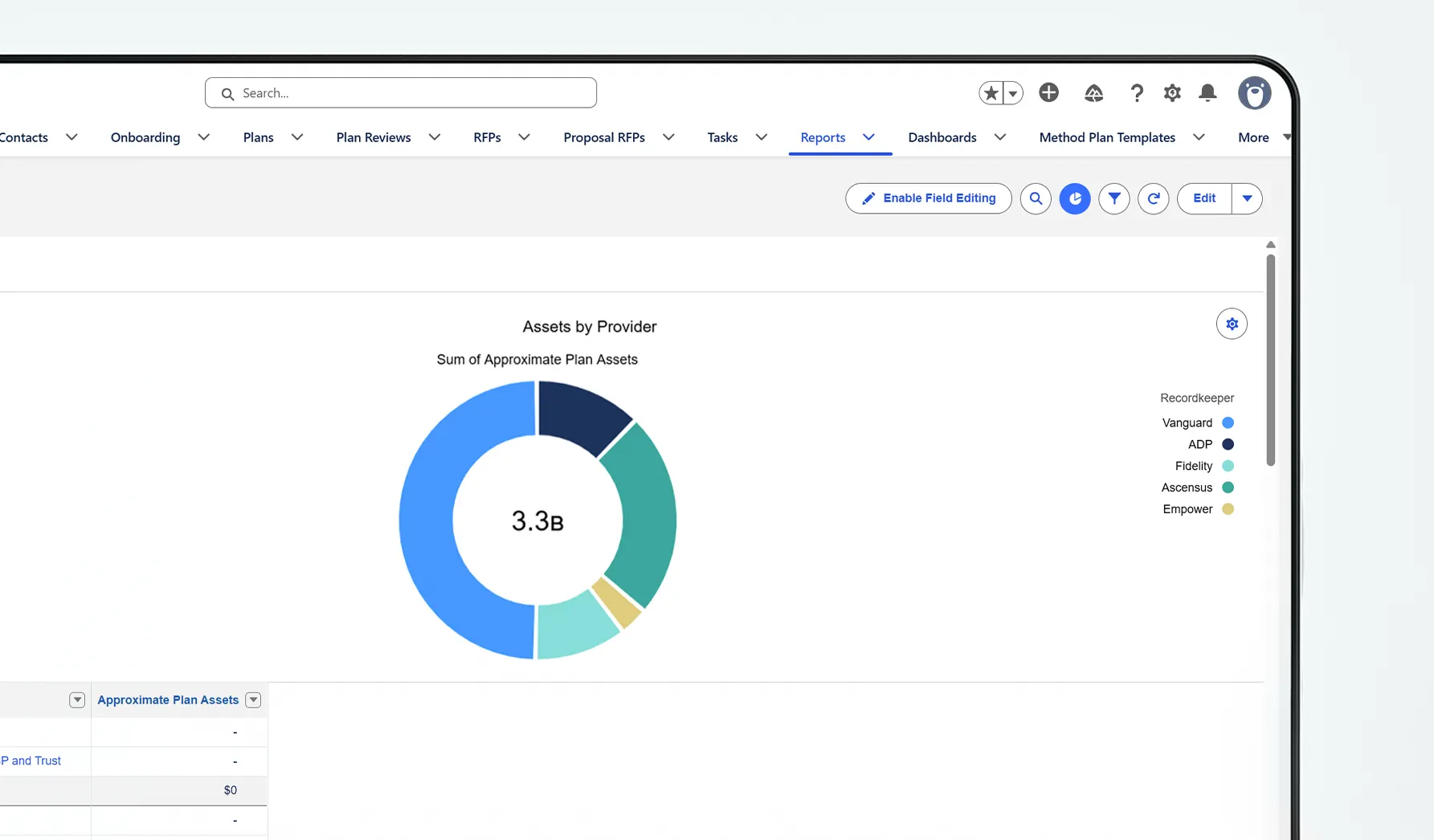Click the Edit report button
Image resolution: width=1434 pixels, height=840 pixels.
(x=1204, y=198)
